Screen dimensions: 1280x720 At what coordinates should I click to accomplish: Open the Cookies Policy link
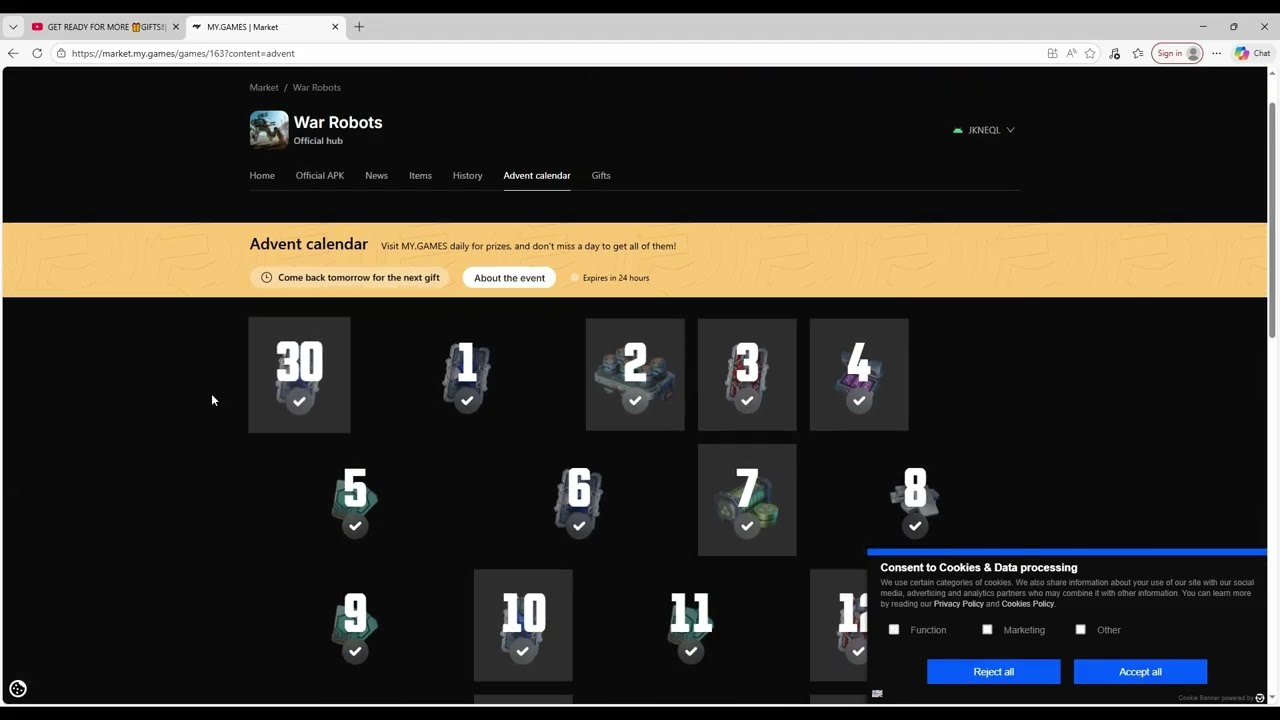click(x=1028, y=604)
